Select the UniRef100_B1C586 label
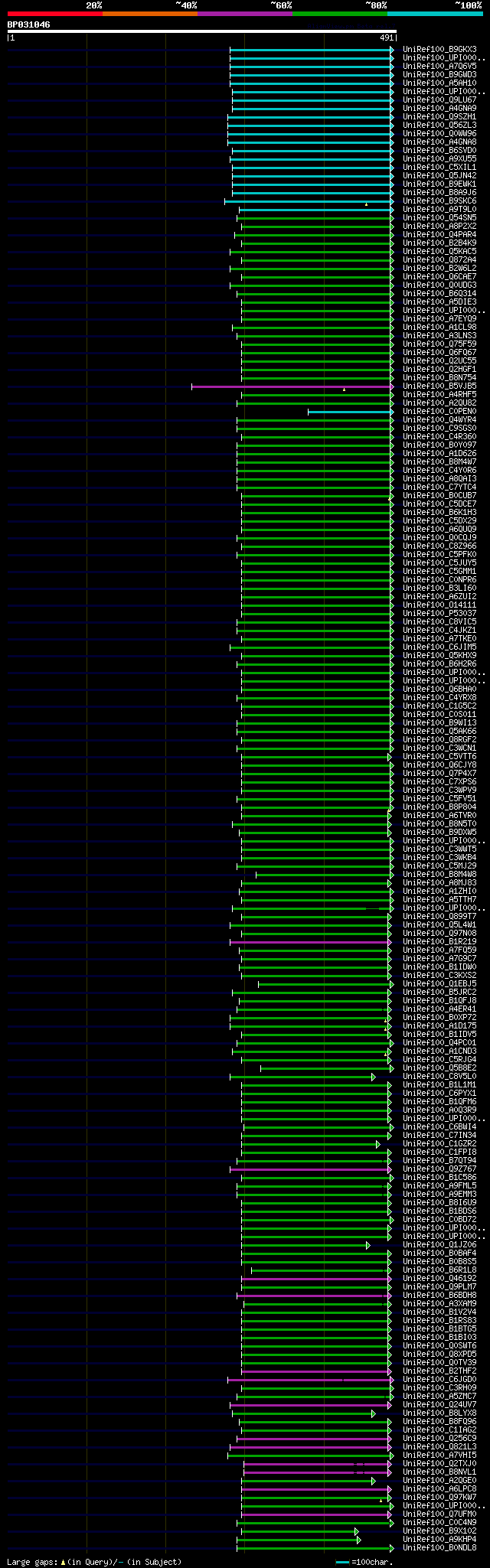Viewport: 490px width, 1568px height. 439,1178
